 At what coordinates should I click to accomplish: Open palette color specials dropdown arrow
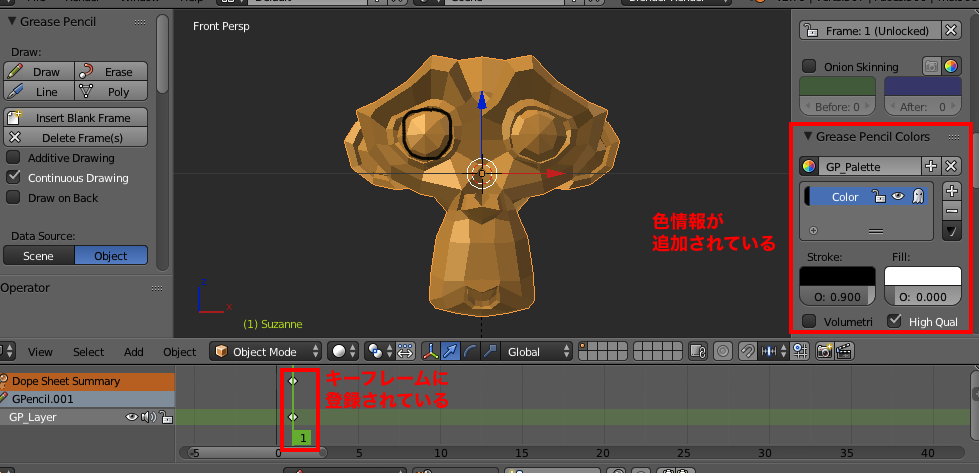tap(952, 232)
